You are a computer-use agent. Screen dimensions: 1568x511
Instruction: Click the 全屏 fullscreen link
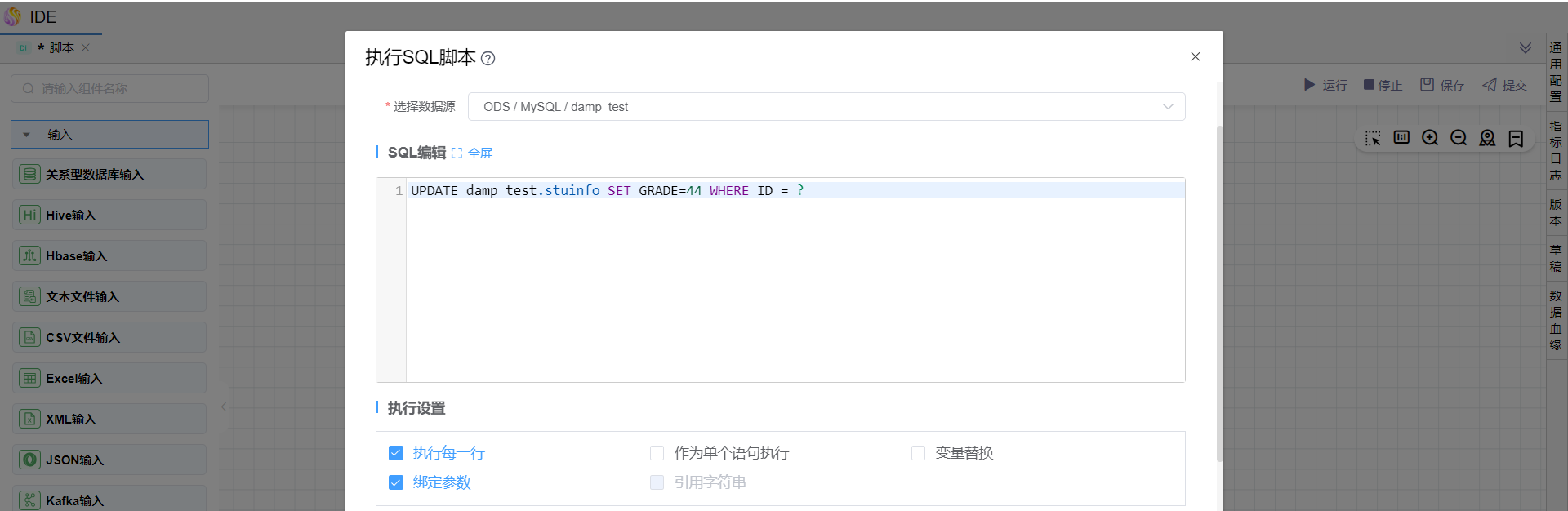click(x=472, y=153)
